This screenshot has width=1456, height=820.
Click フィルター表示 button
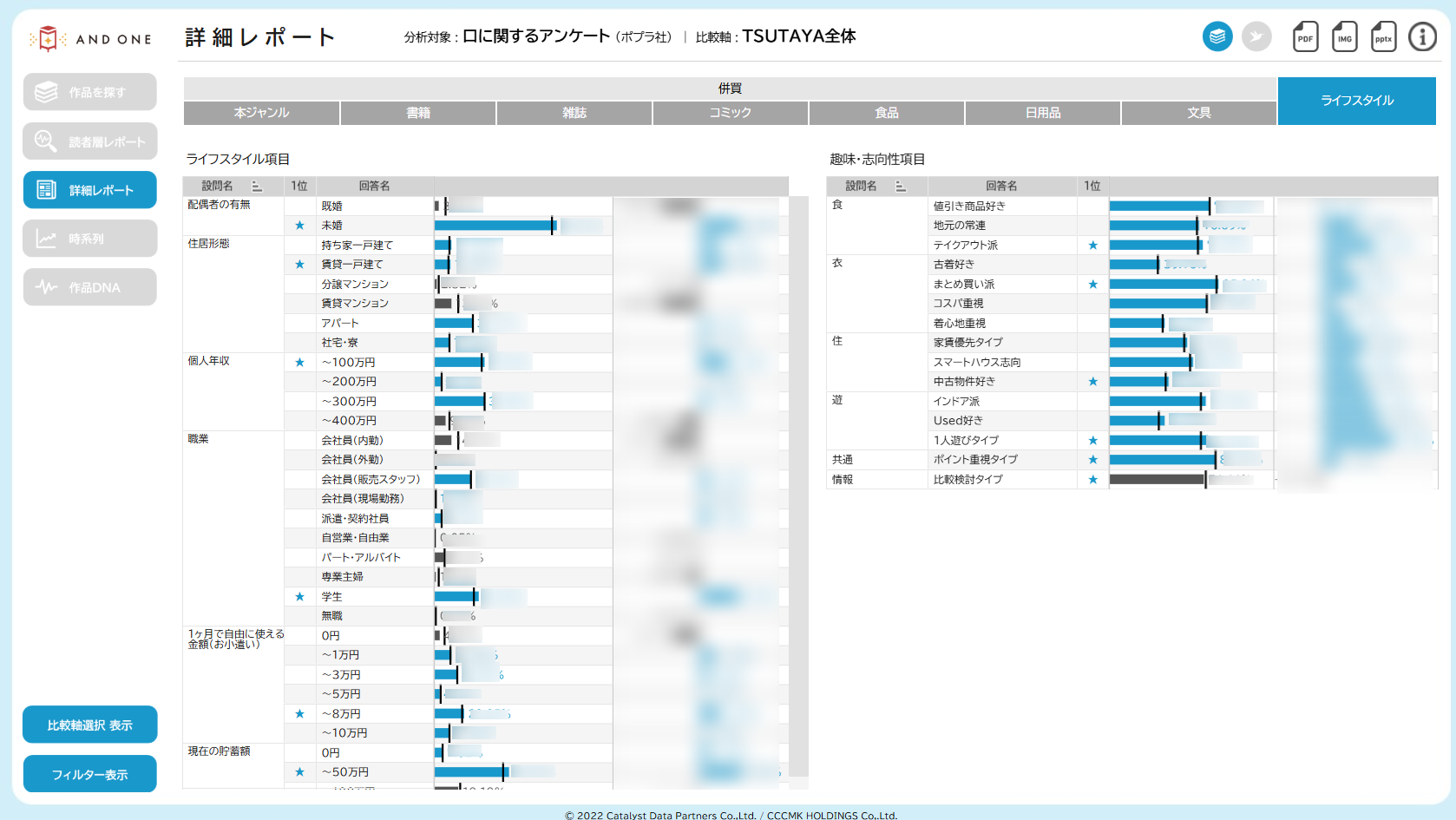point(90,774)
